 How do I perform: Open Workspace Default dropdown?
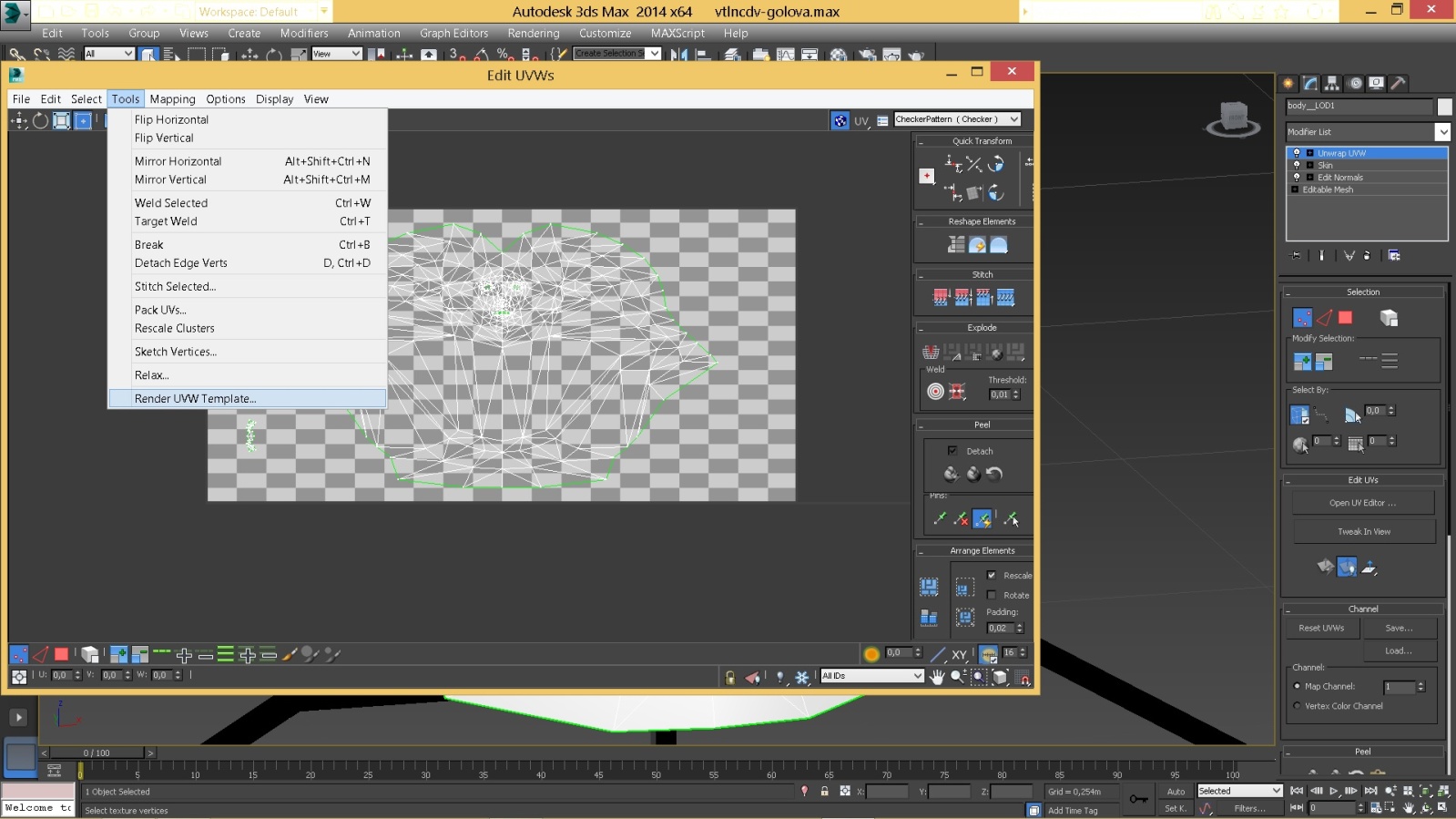[263, 12]
